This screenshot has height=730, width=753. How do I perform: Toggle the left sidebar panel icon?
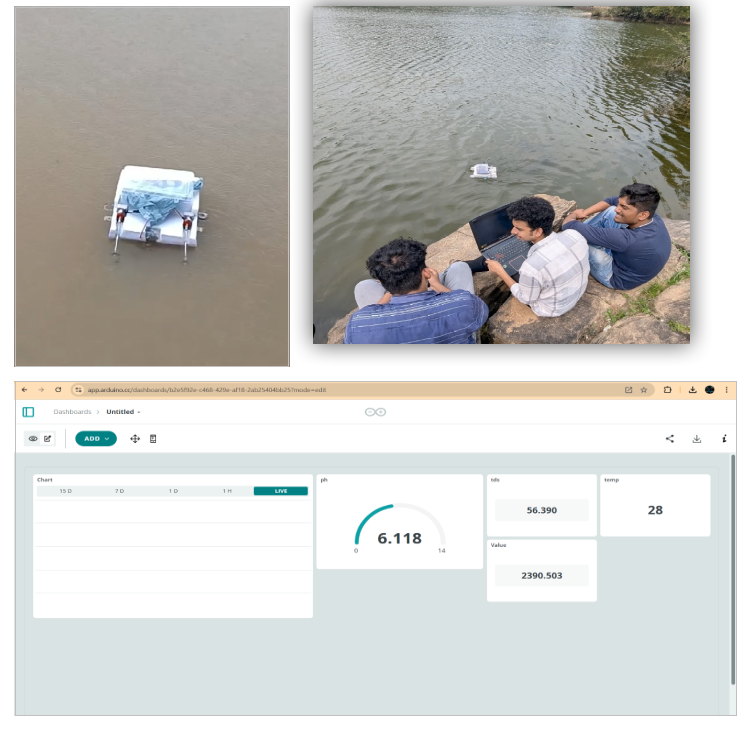[x=28, y=412]
